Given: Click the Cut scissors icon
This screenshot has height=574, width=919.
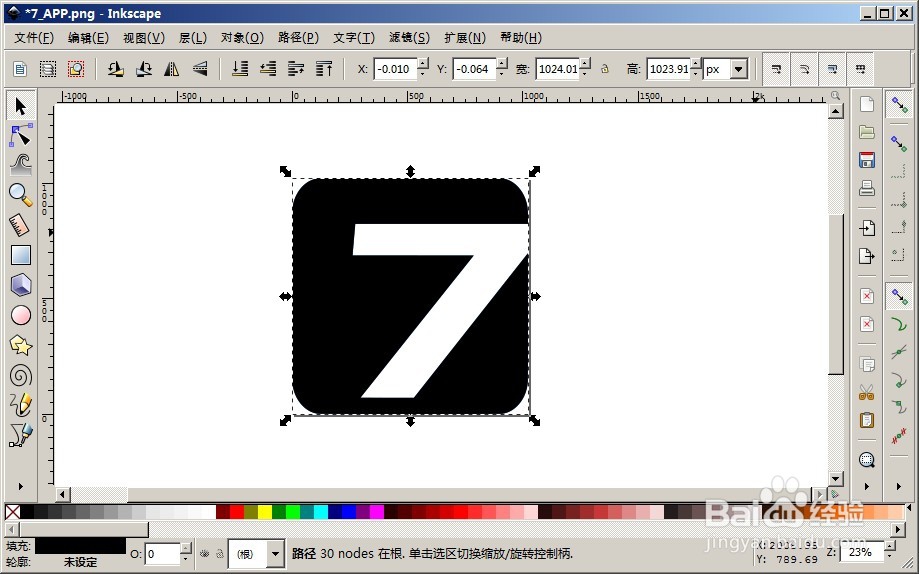Looking at the screenshot, I should 867,392.
